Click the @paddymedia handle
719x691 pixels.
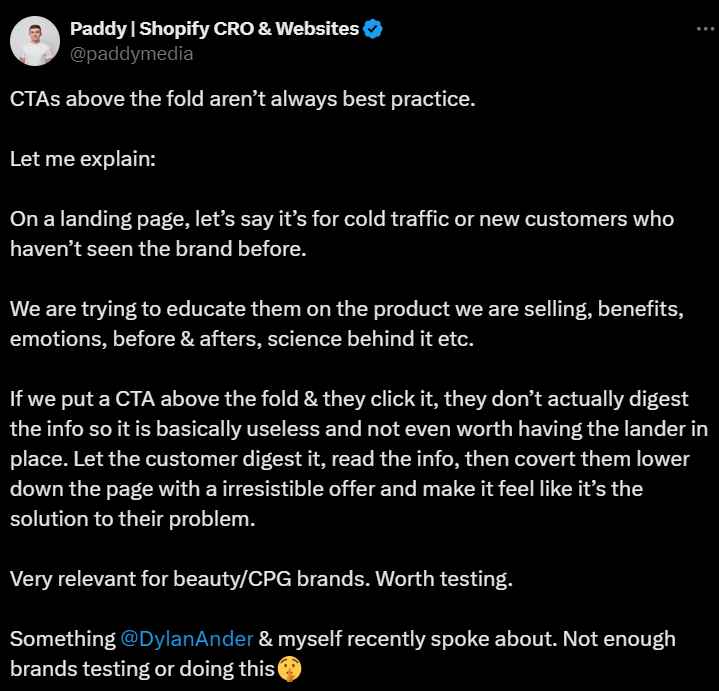click(x=132, y=54)
